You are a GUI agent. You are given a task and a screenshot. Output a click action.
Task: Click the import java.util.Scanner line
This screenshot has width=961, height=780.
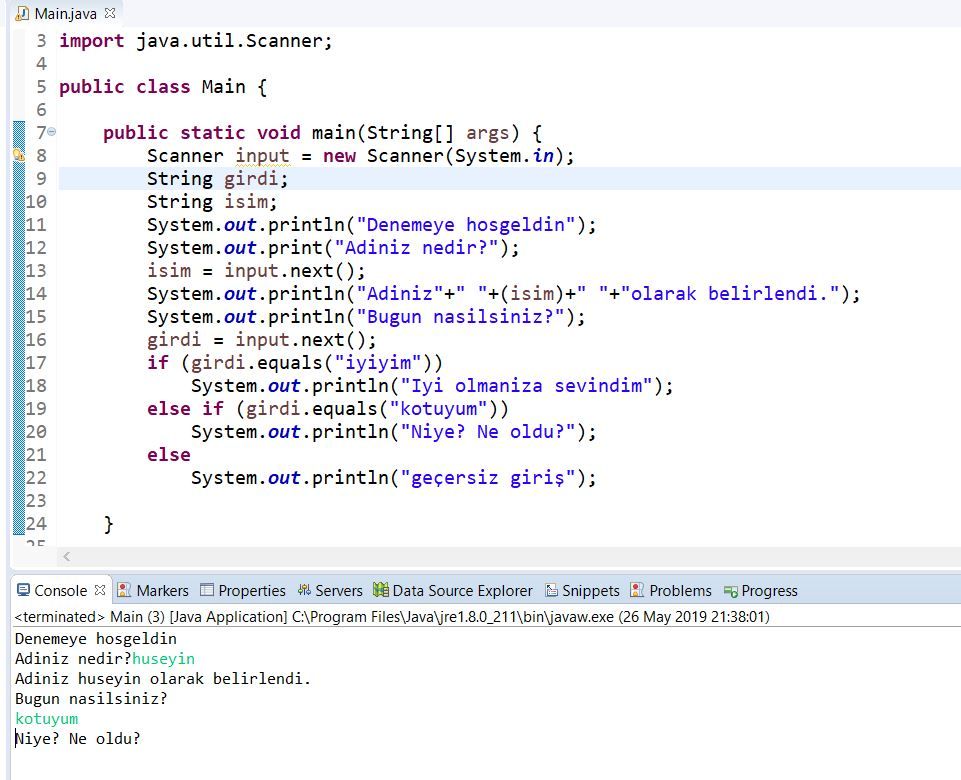point(196,41)
